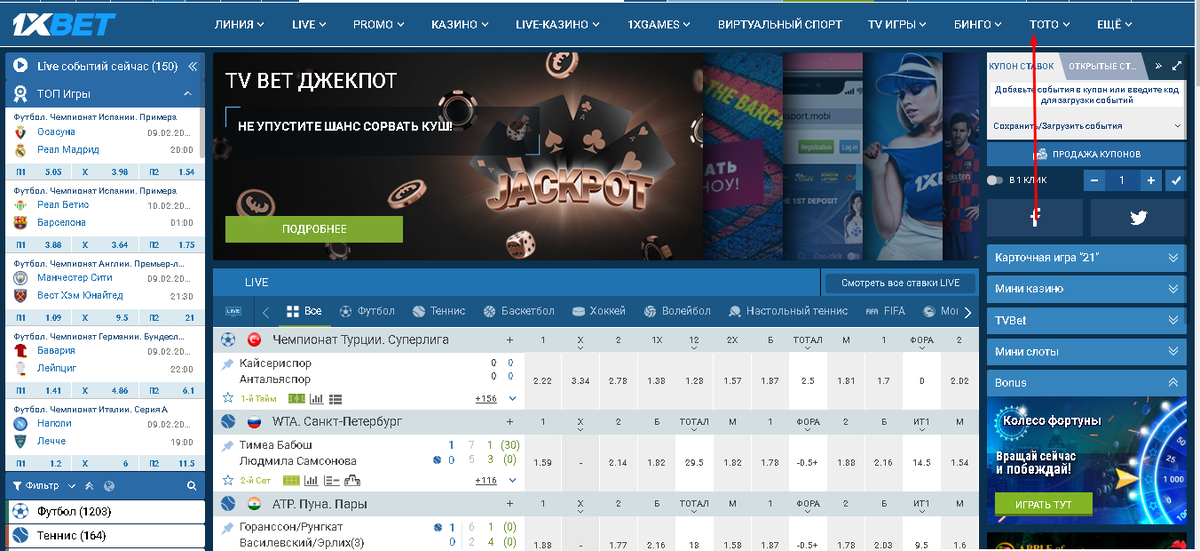
Task: Open the PROMO menu
Action: pos(379,24)
